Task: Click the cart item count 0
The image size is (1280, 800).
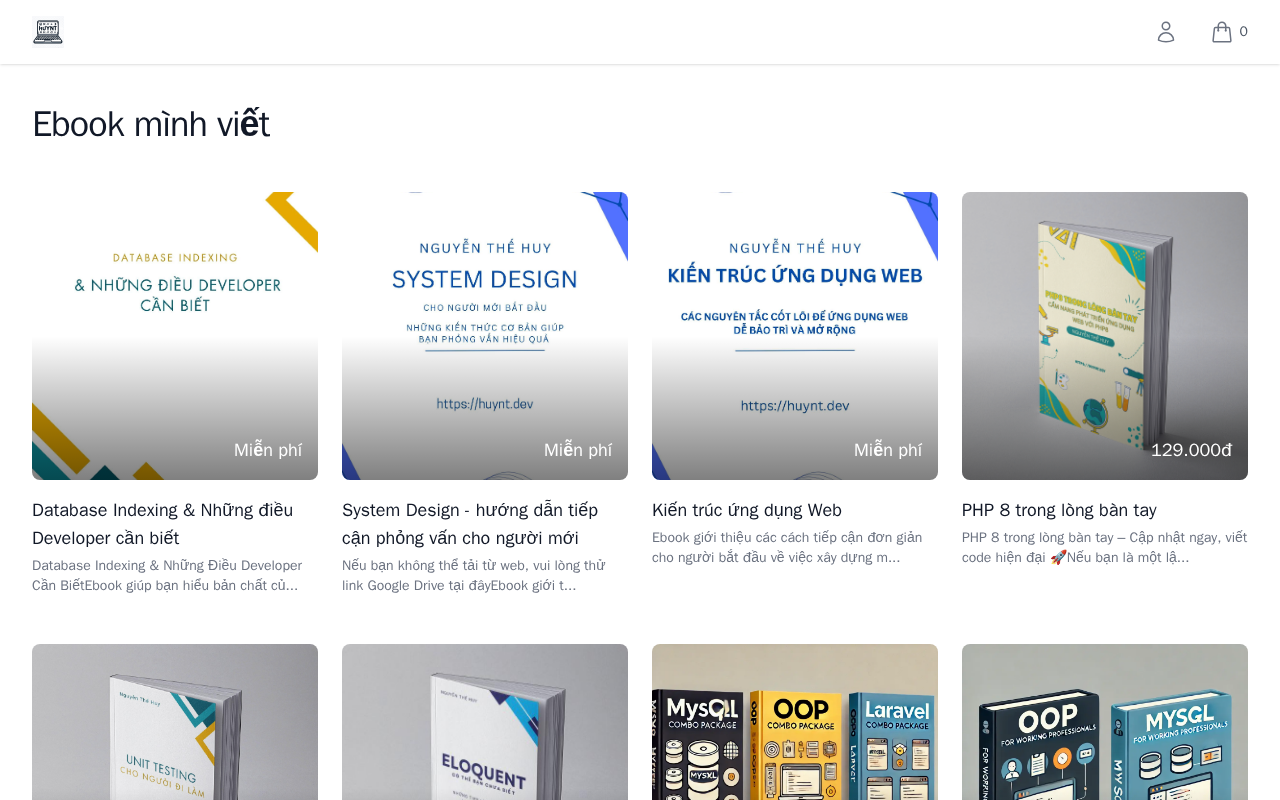Action: click(x=1244, y=32)
